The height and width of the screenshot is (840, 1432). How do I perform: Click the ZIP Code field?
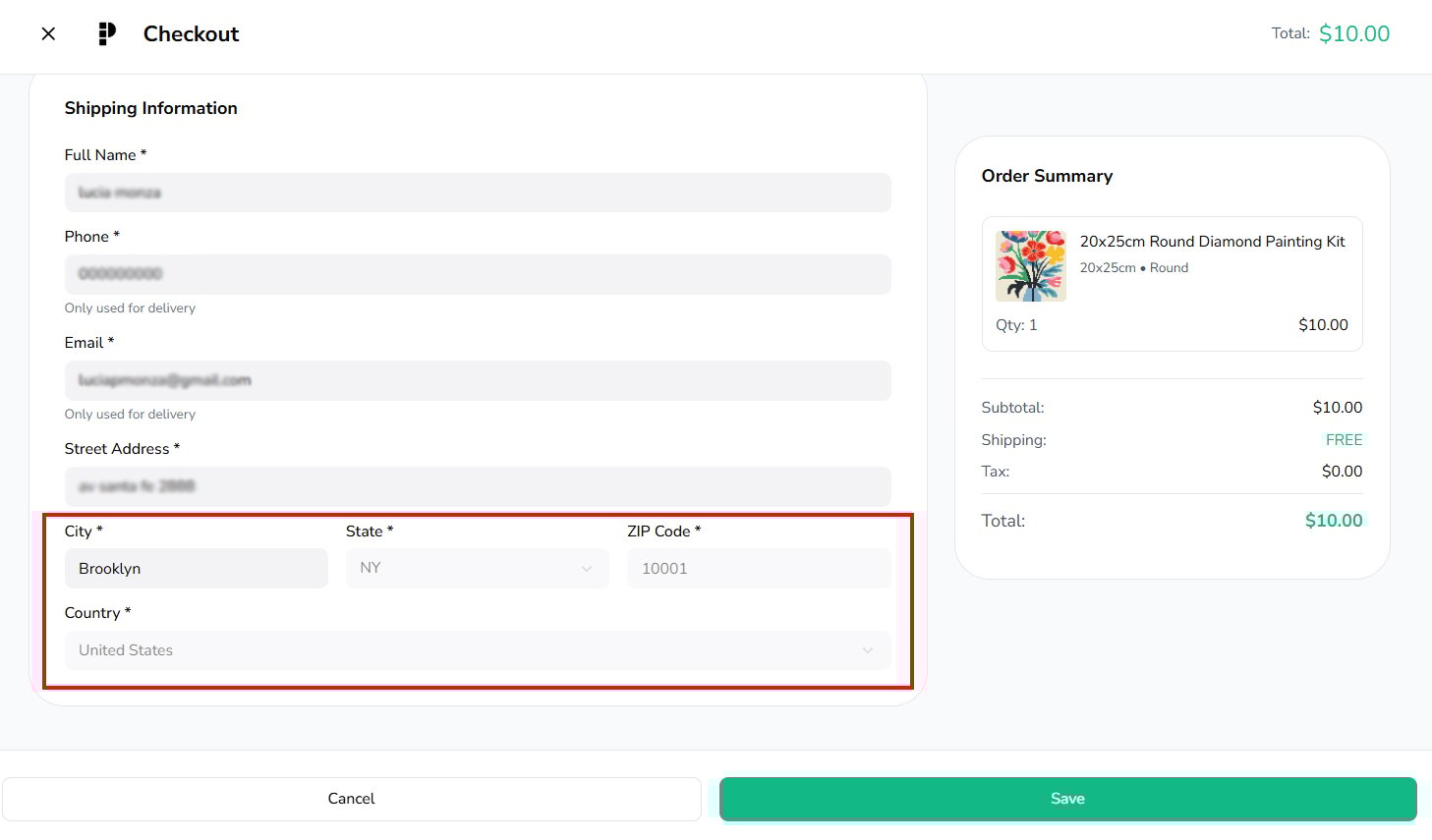click(759, 569)
